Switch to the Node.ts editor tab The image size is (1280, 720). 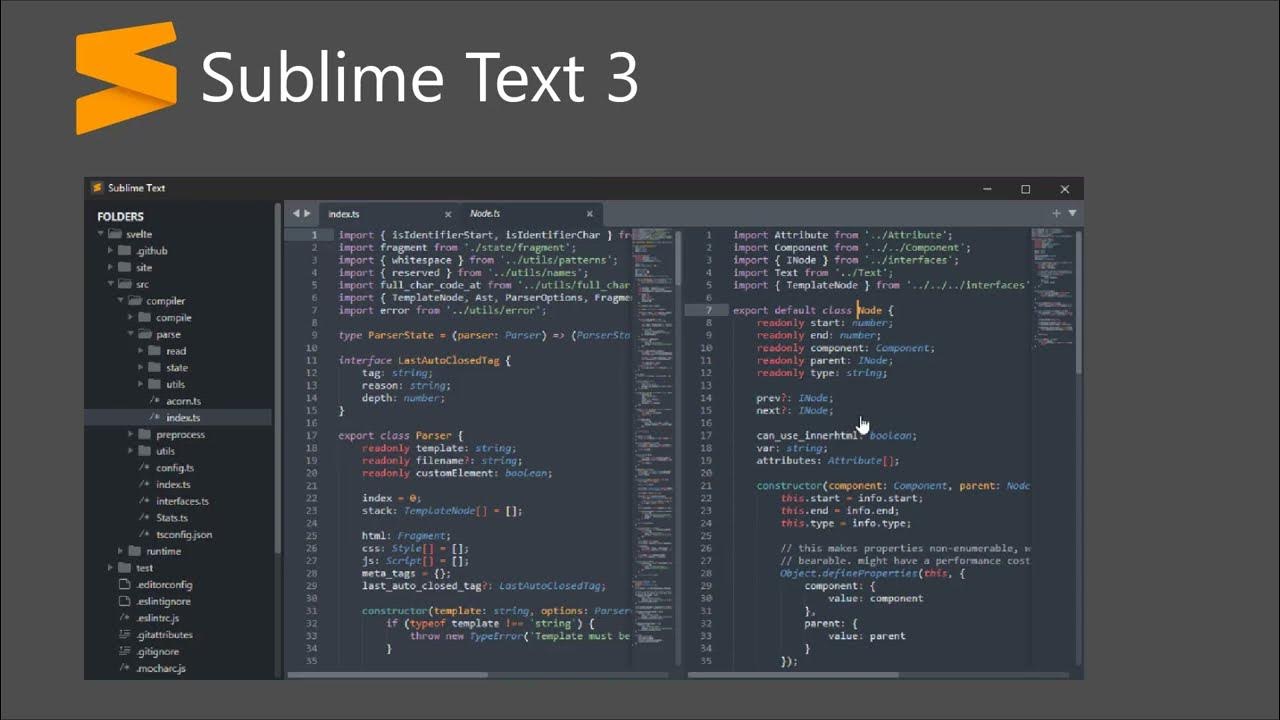coord(531,214)
